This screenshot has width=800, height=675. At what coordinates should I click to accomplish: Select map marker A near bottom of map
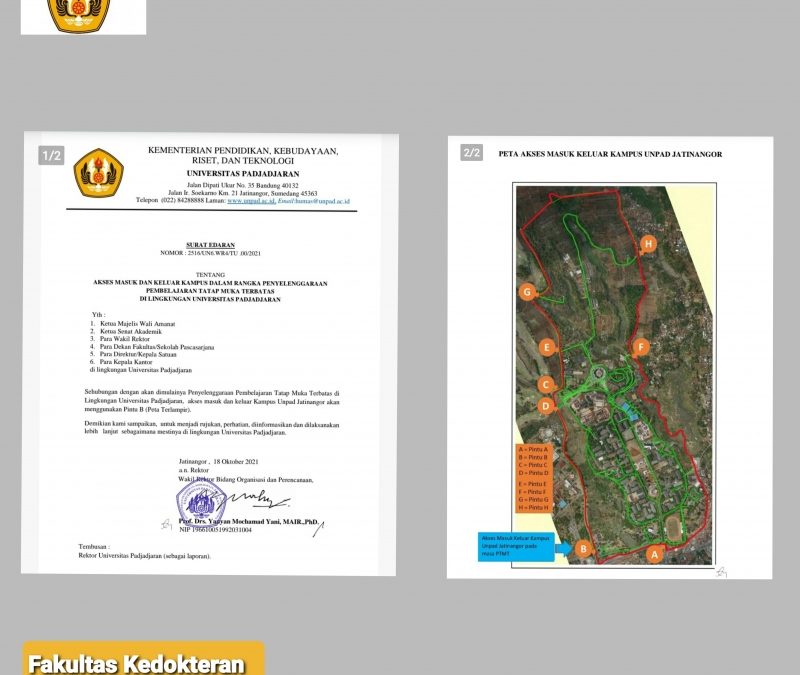(x=656, y=553)
